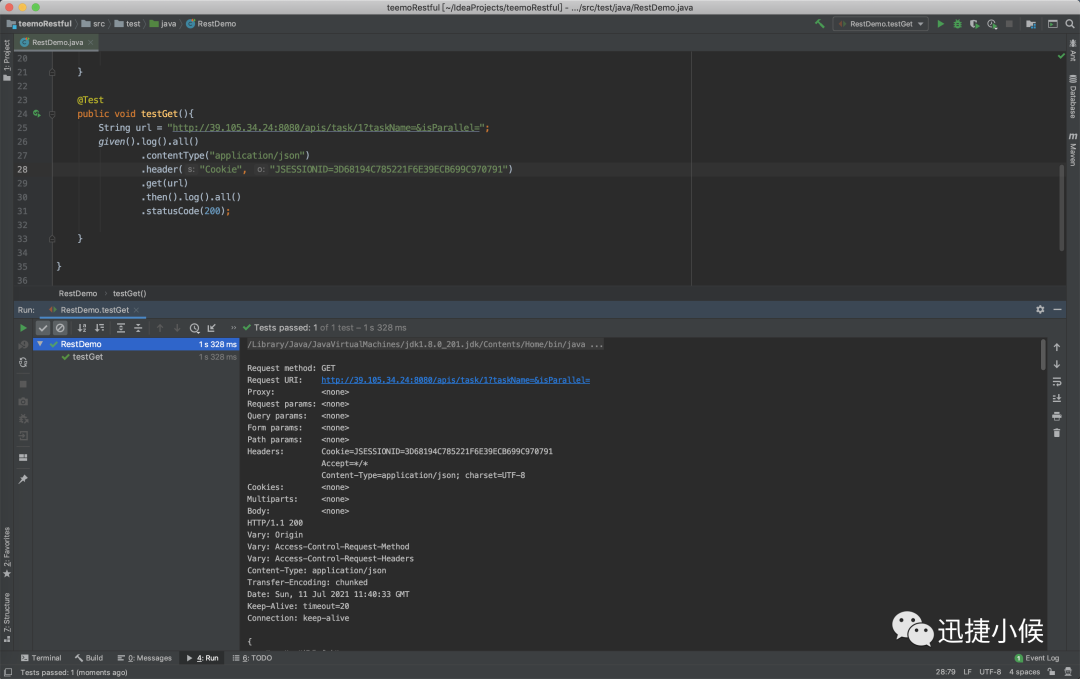Open Project Structure from the toolbar
Viewport: 1080px width, 679px height.
[1031, 24]
